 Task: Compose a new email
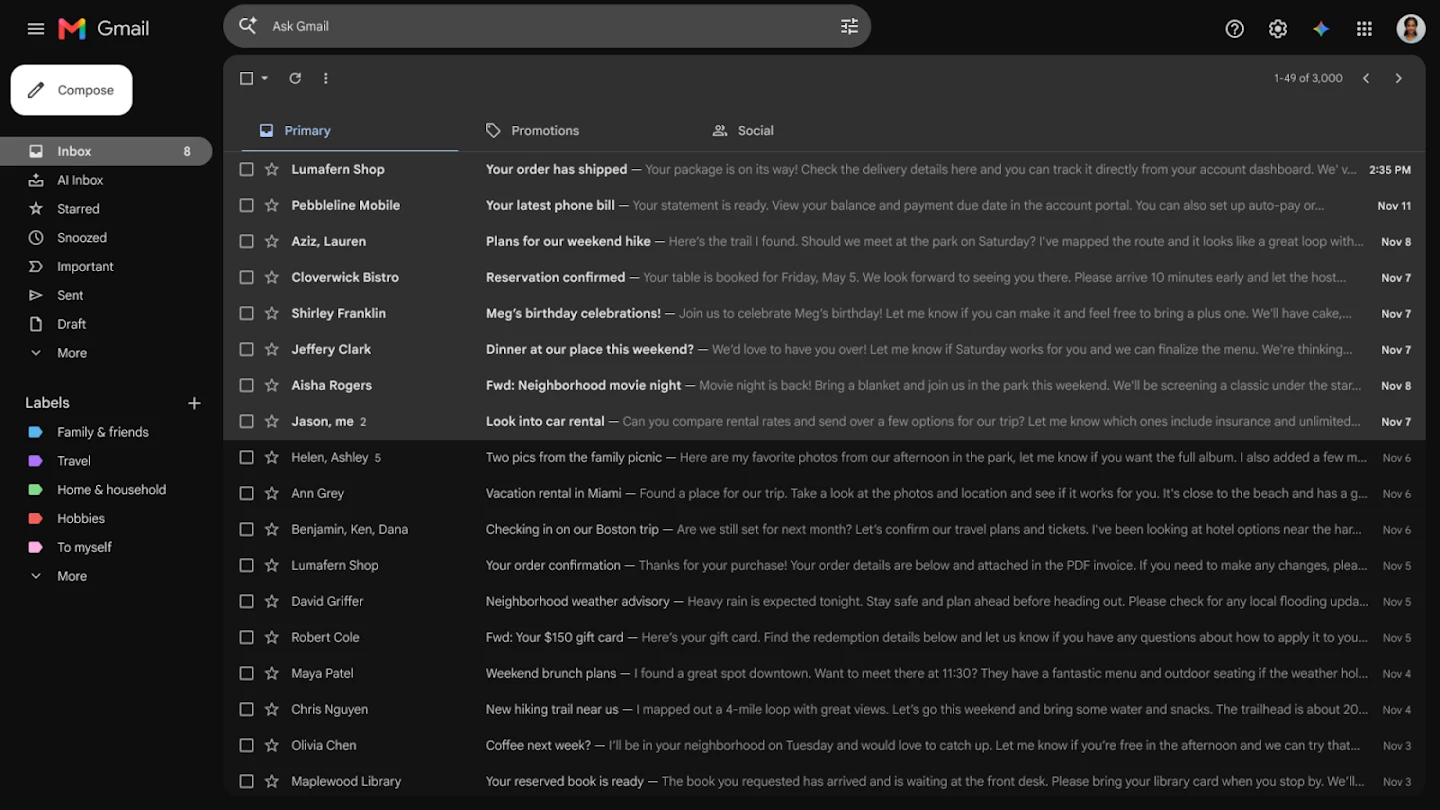point(71,90)
